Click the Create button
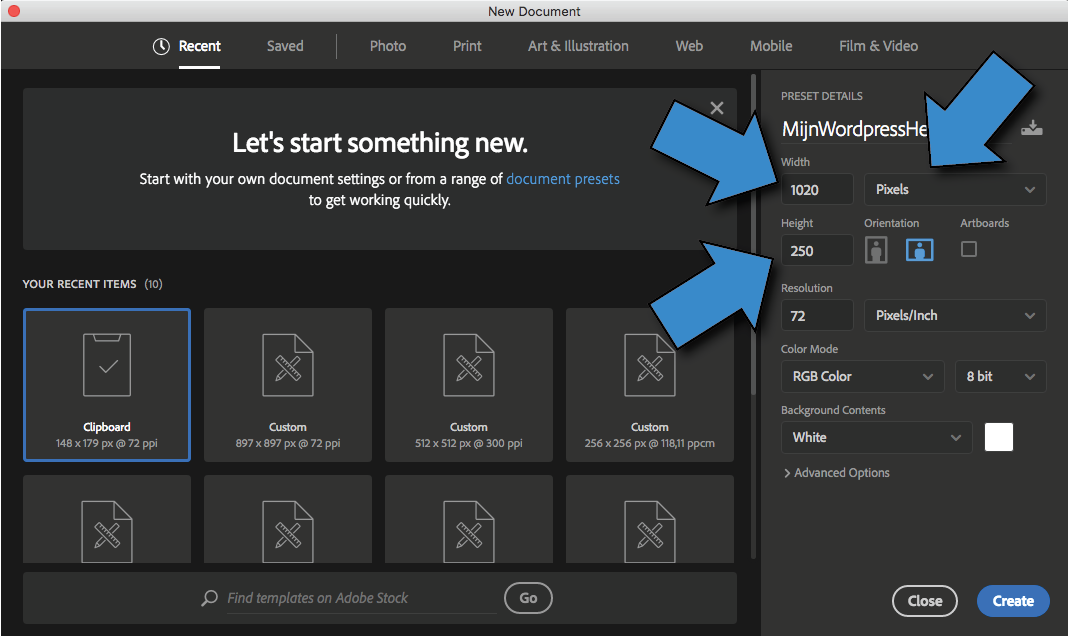1068x638 pixels. coord(1012,601)
